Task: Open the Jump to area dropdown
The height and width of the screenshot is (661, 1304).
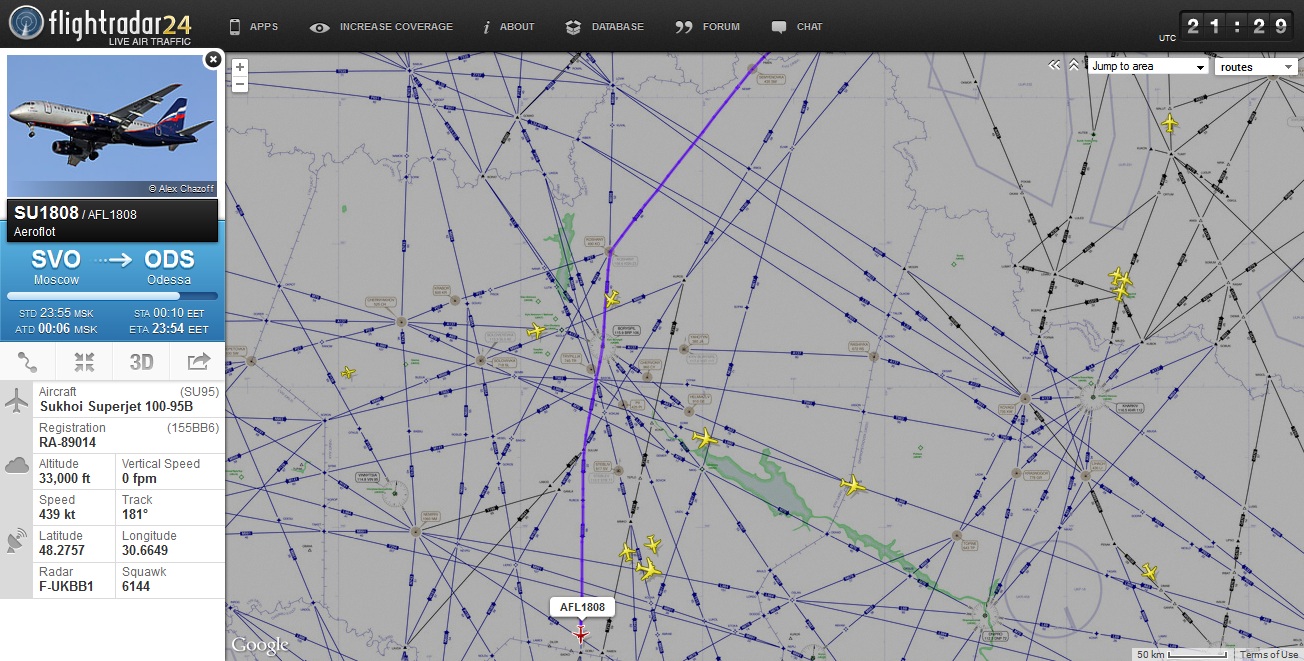Action: coord(1149,67)
